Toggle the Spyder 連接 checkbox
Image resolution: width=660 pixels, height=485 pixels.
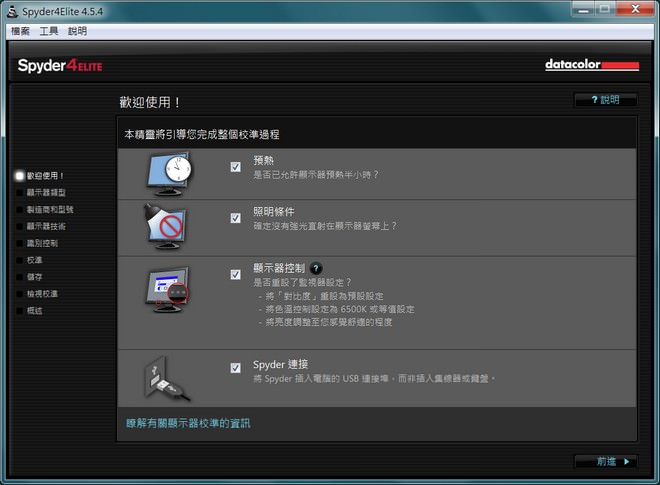click(236, 368)
